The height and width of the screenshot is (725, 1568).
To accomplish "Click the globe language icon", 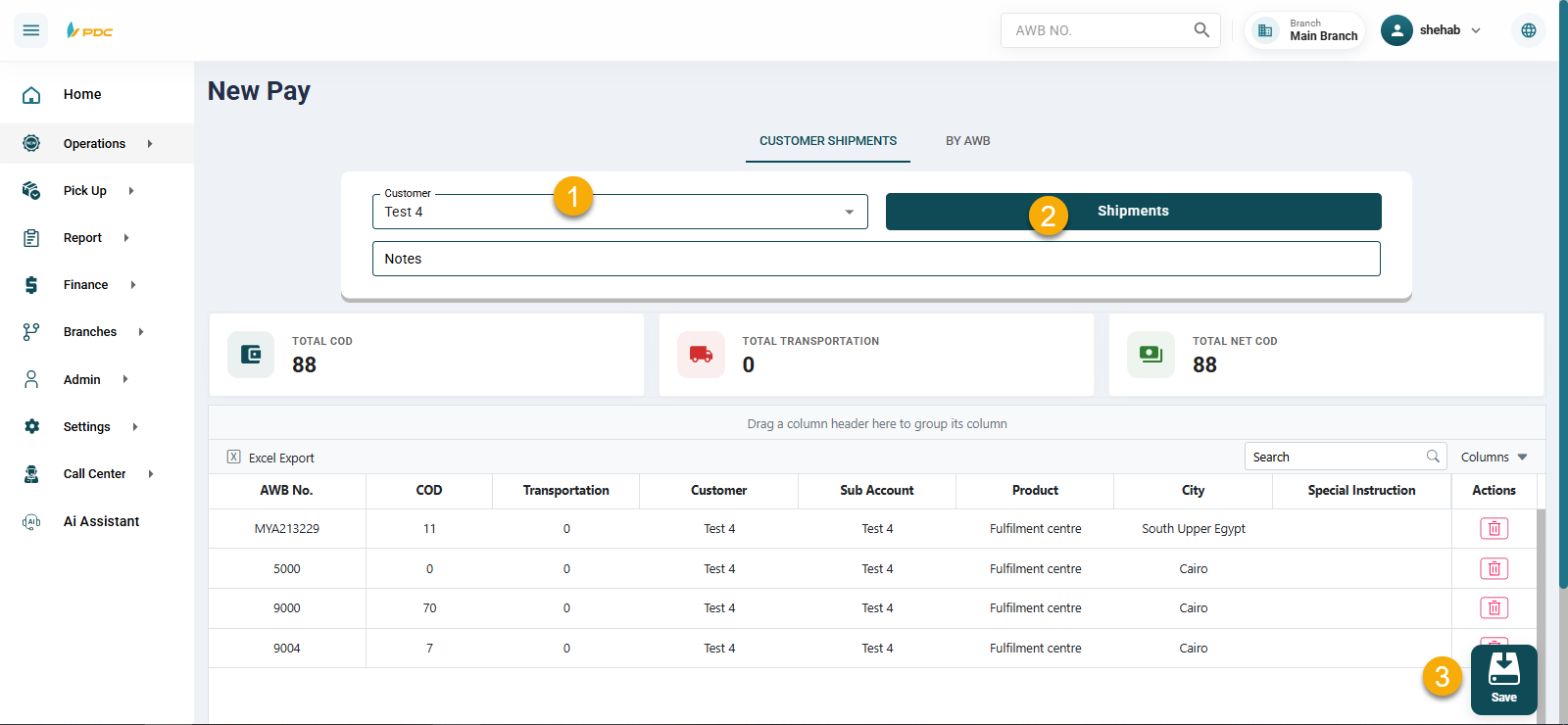I will click(1528, 30).
